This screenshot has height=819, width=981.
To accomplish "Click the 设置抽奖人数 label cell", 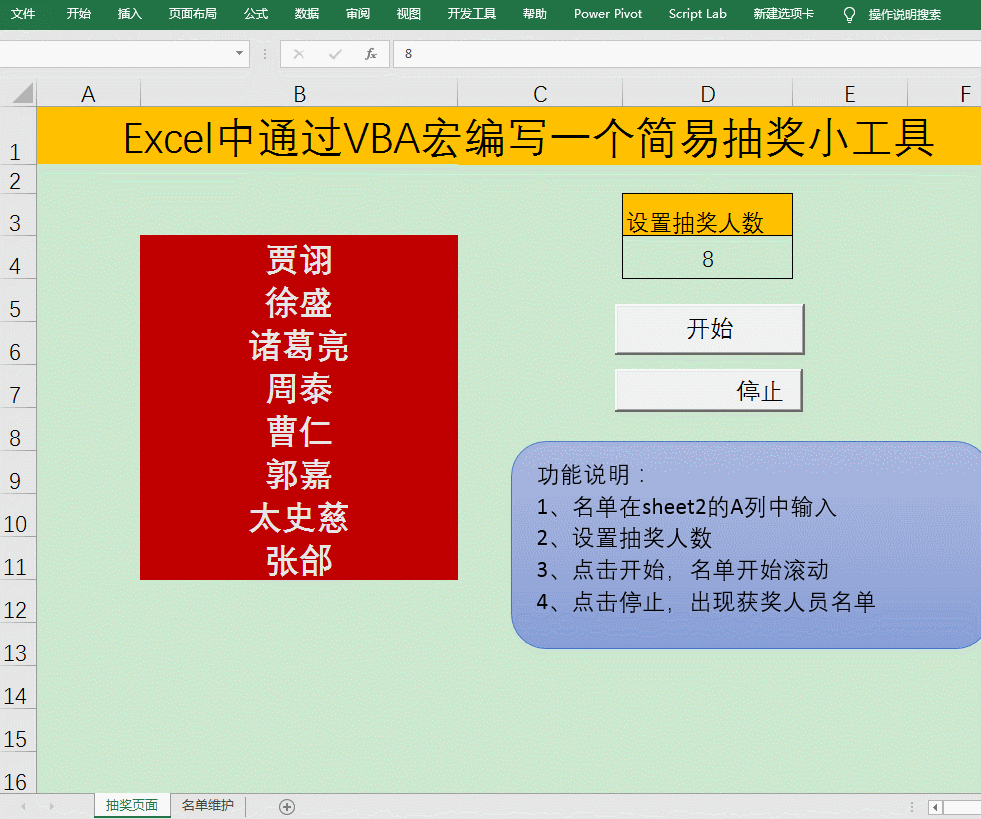I will coord(707,215).
